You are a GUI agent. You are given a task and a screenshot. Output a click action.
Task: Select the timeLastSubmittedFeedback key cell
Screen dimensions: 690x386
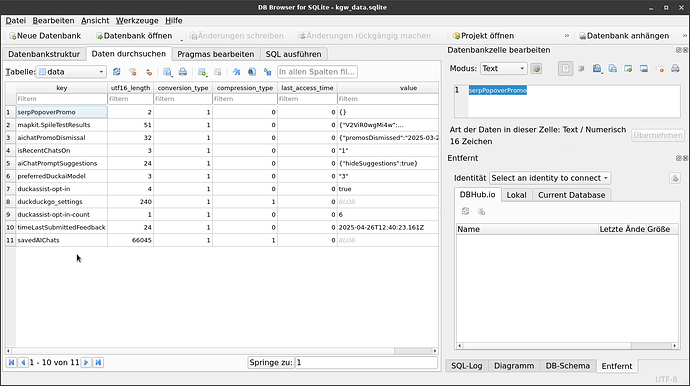[62, 228]
